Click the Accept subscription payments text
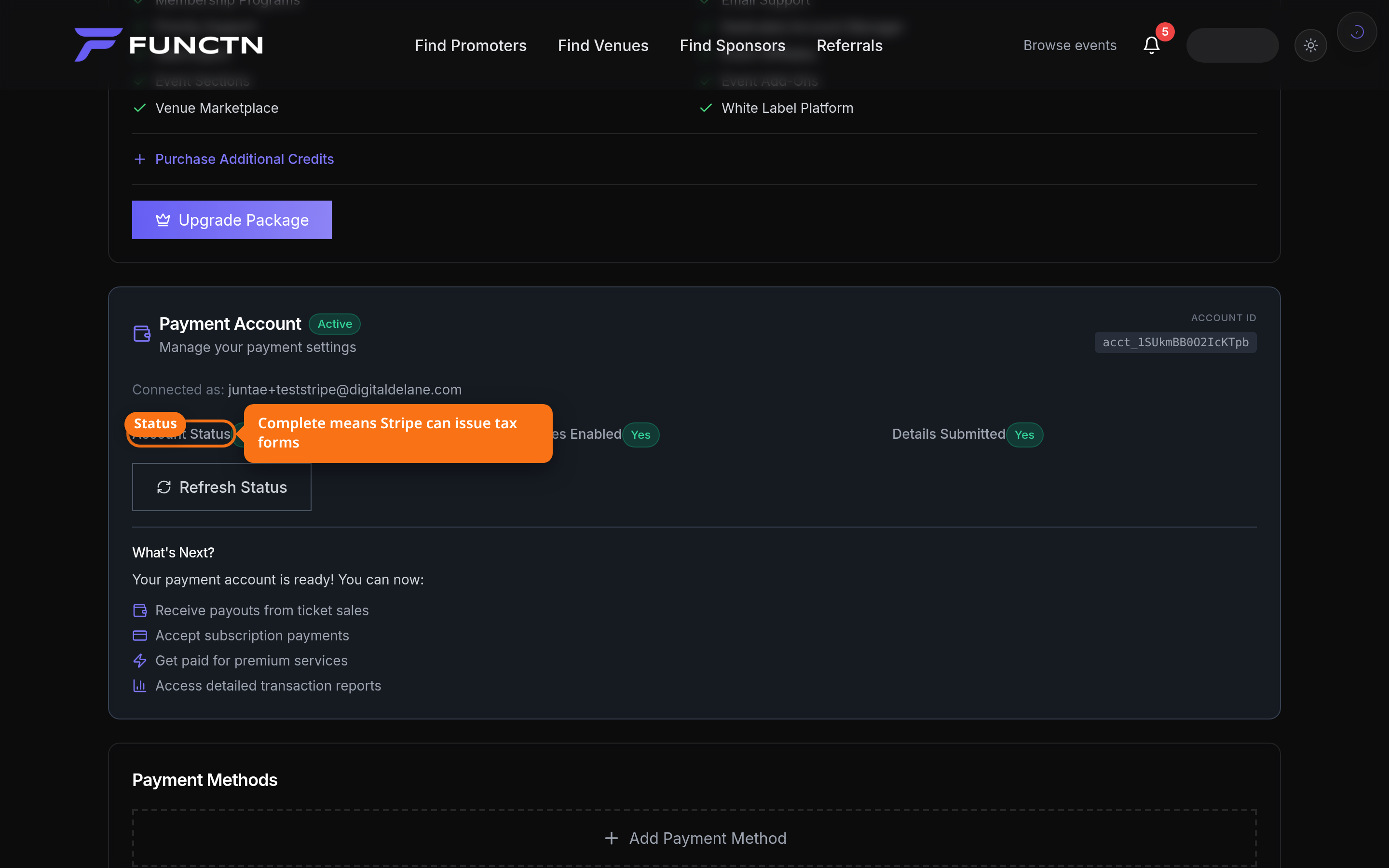Viewport: 1389px width, 868px height. 252,636
